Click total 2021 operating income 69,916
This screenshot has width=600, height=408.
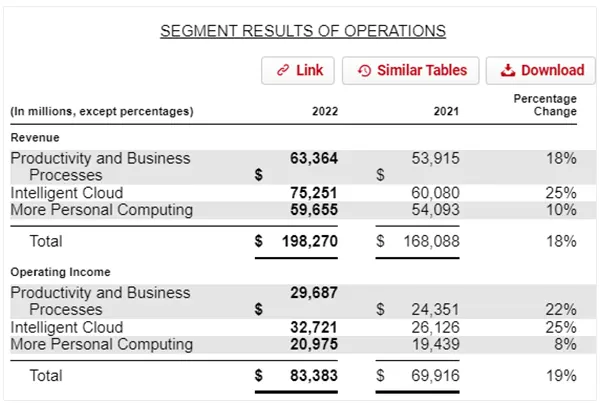point(435,375)
